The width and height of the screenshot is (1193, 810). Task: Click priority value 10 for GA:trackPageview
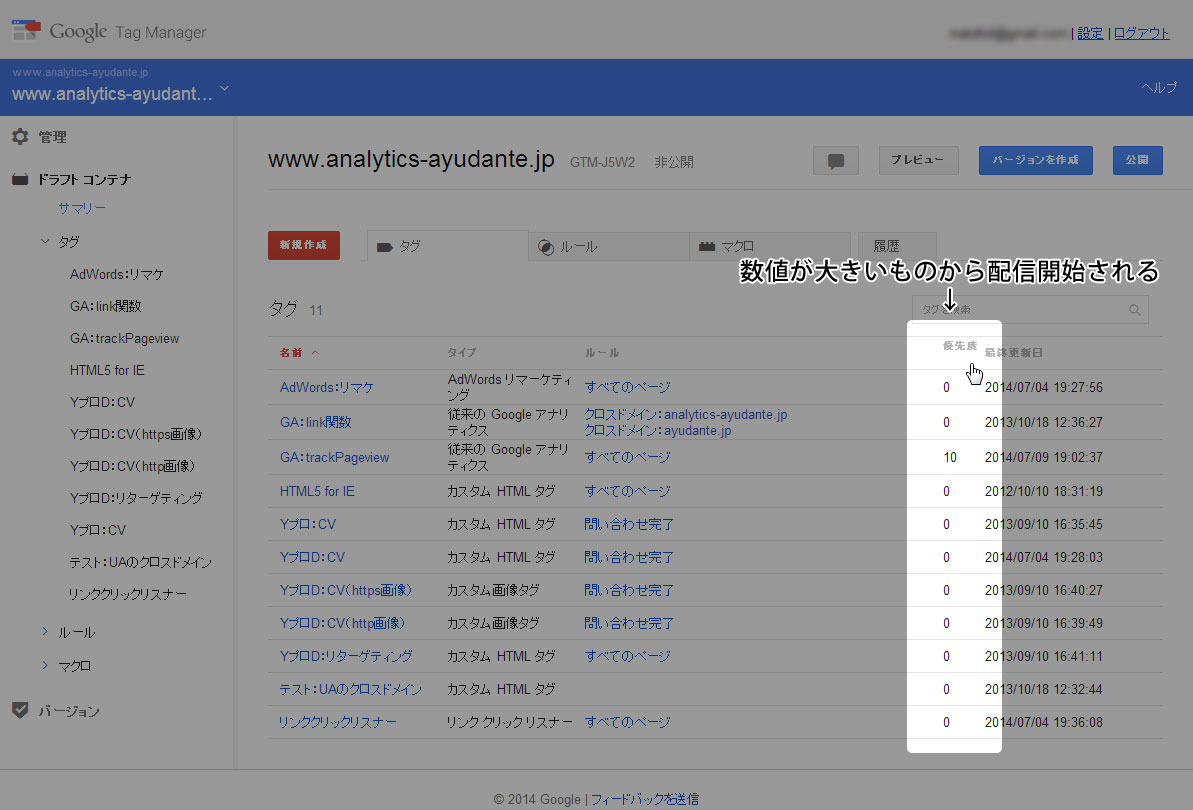pyautogui.click(x=950, y=457)
